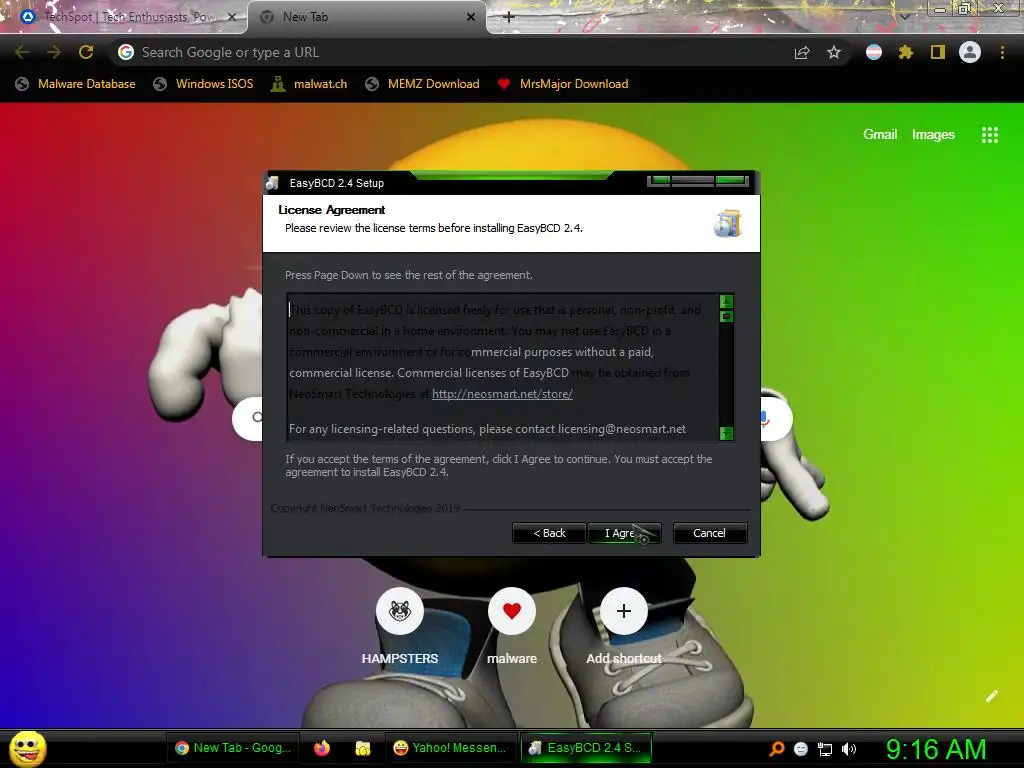This screenshot has height=768, width=1024.
Task: Open Google apps grid icon
Action: [990, 135]
